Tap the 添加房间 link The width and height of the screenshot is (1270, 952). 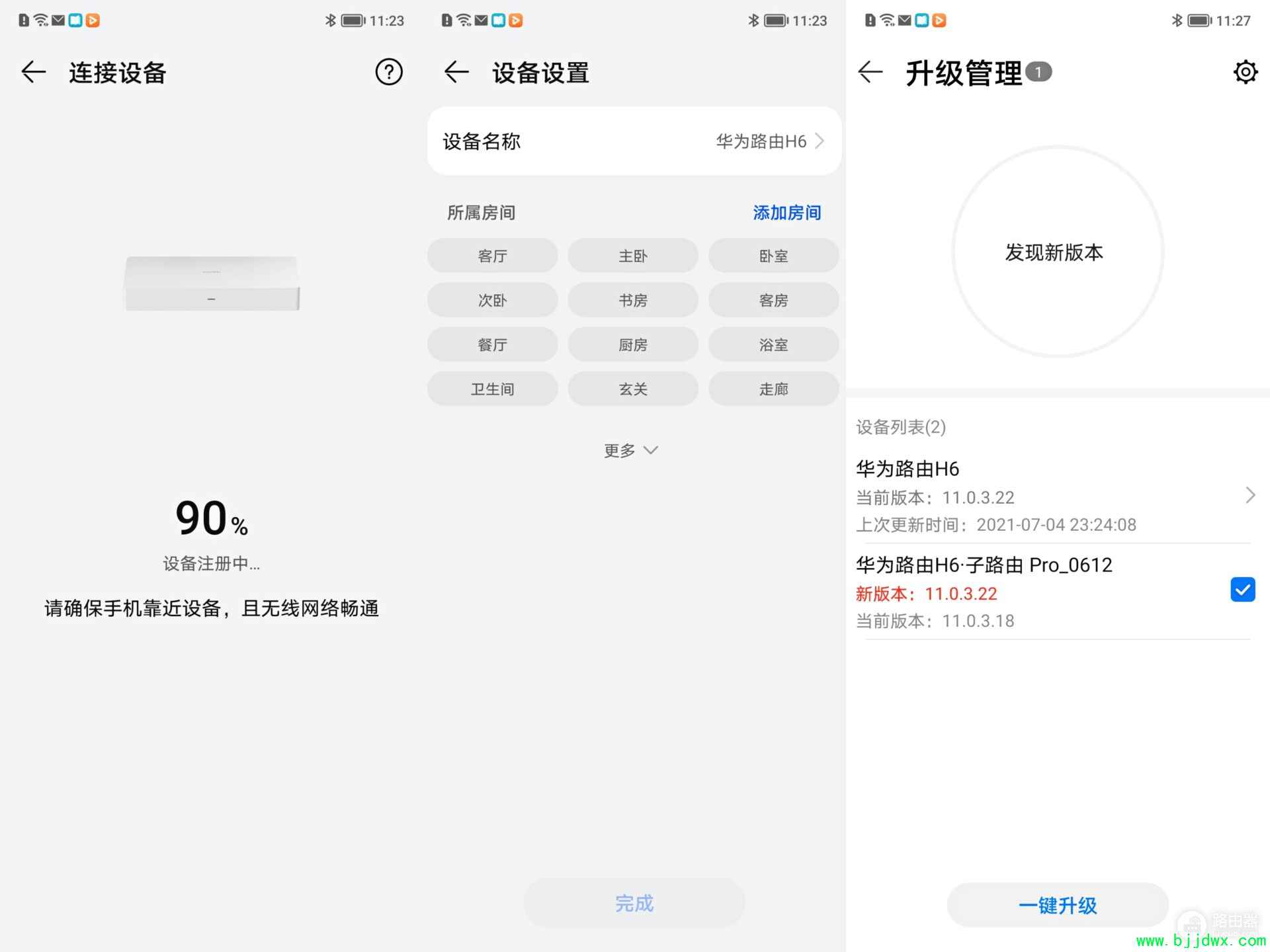(x=787, y=213)
